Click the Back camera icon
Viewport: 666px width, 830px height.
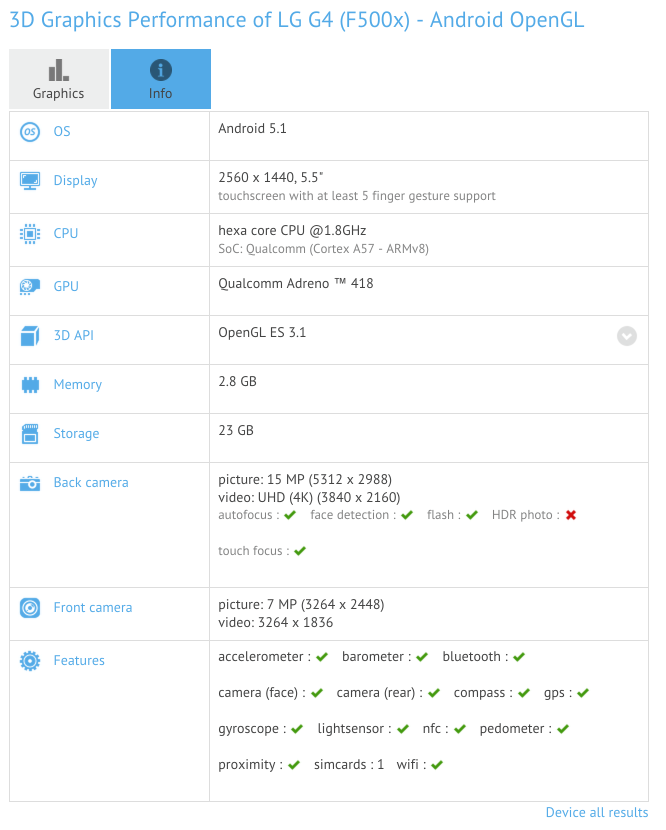coord(30,483)
